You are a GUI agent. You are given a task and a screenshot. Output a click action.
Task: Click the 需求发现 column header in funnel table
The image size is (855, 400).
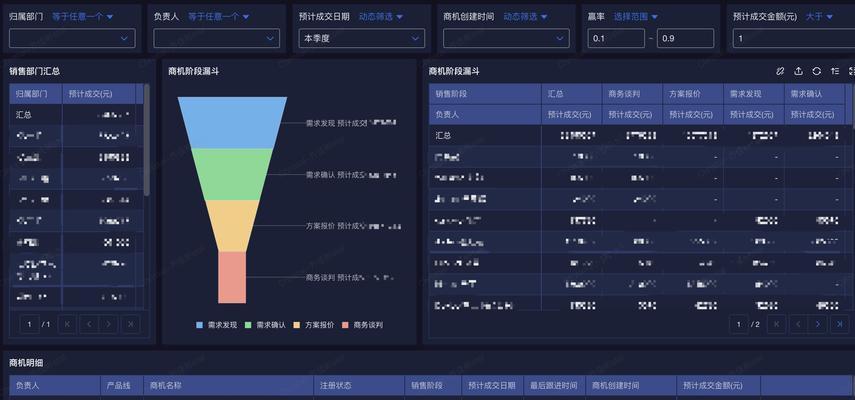coord(754,94)
